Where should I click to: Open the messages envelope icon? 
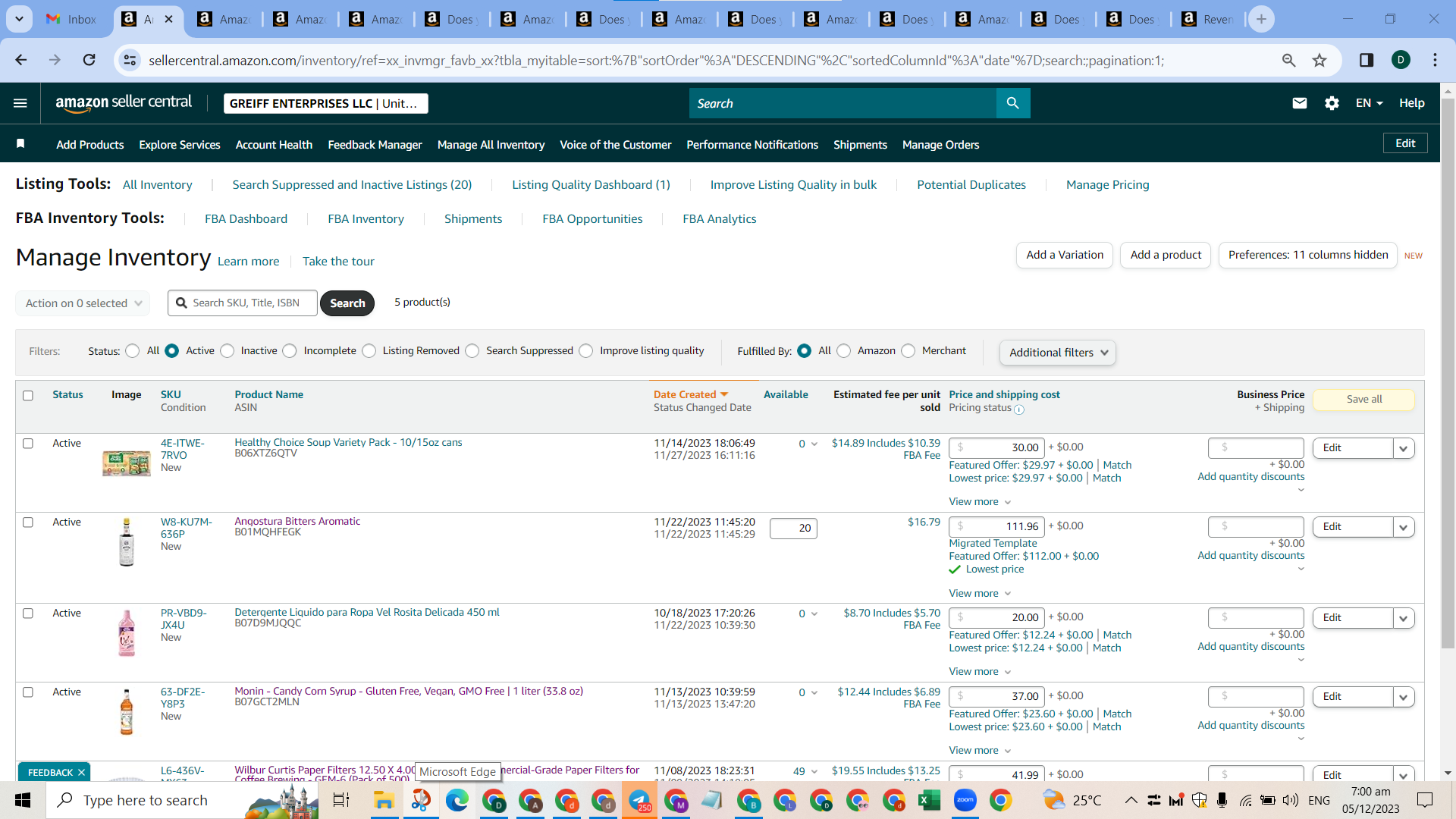click(x=1299, y=103)
